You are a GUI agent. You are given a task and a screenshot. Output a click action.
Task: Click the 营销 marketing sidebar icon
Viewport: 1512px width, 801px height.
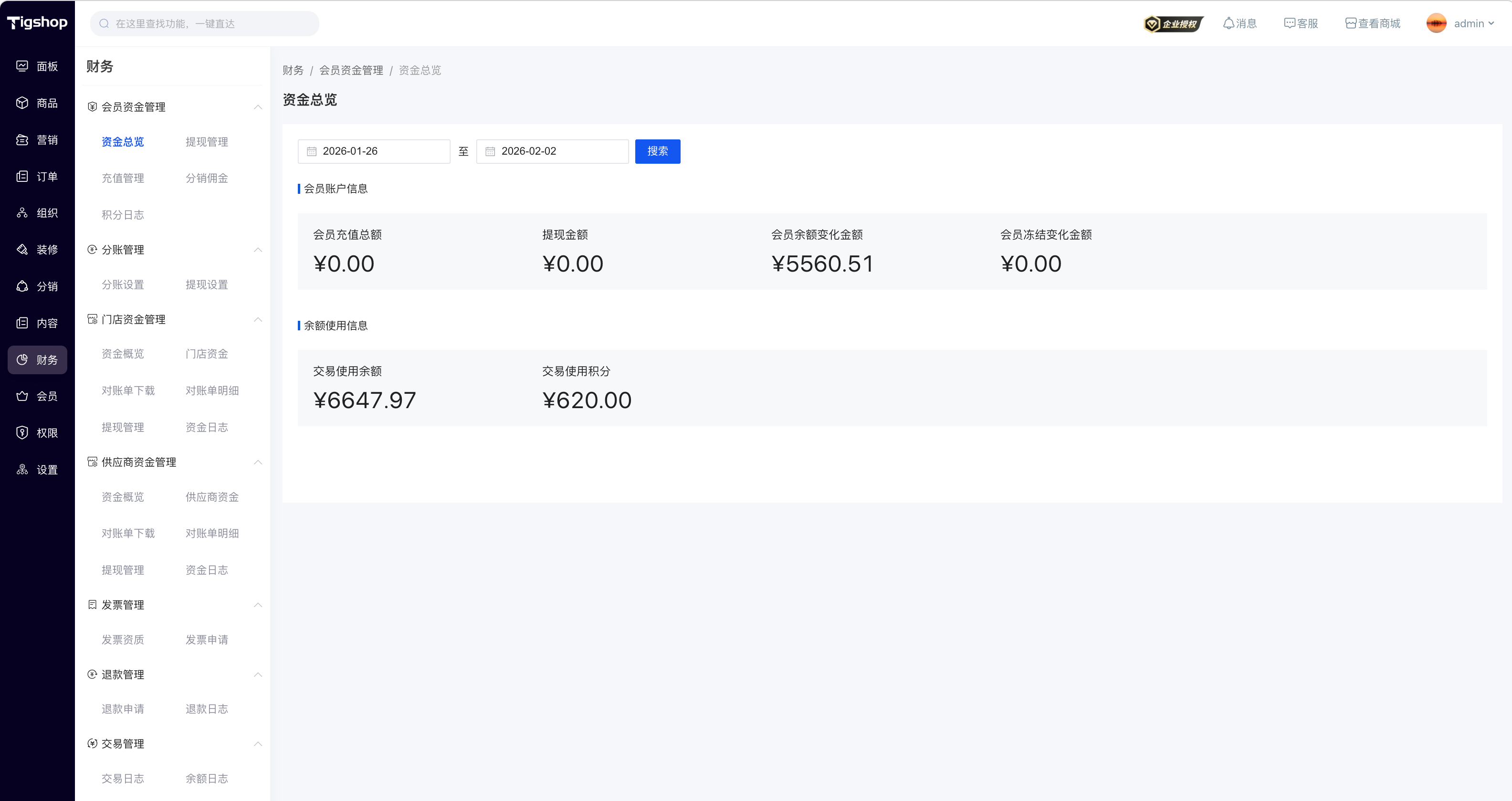click(22, 140)
